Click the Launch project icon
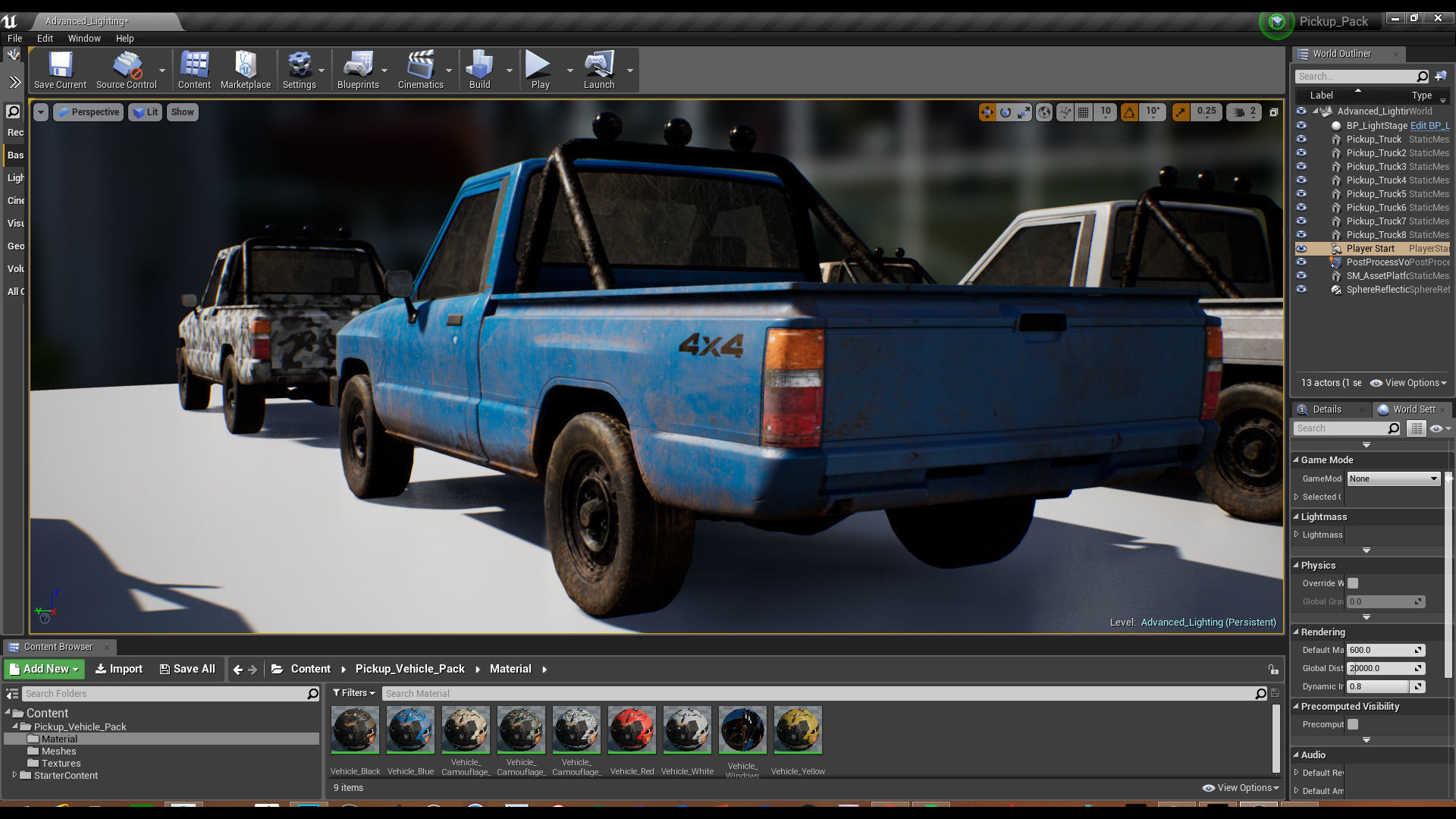 point(599,70)
